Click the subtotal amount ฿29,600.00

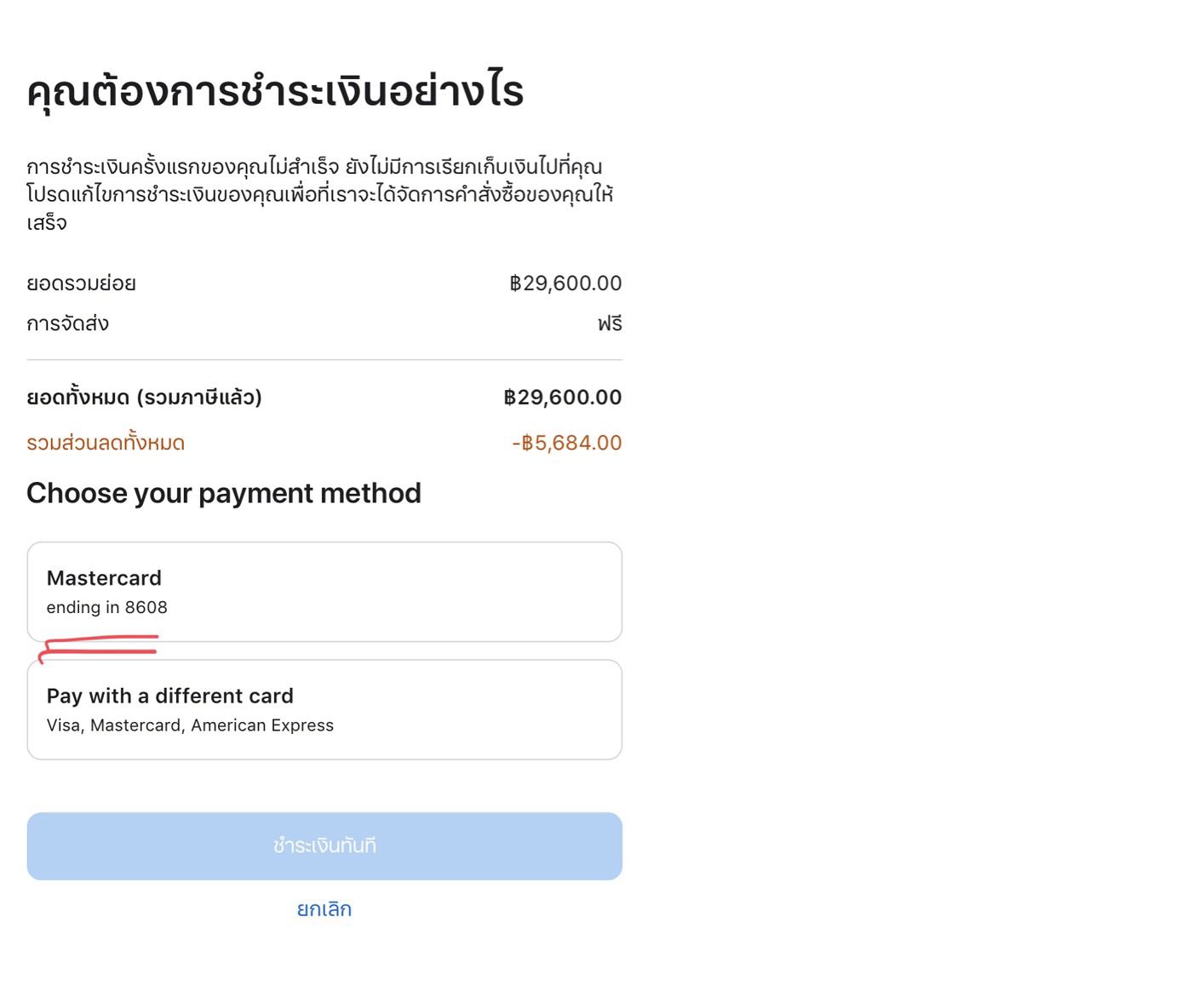[565, 283]
